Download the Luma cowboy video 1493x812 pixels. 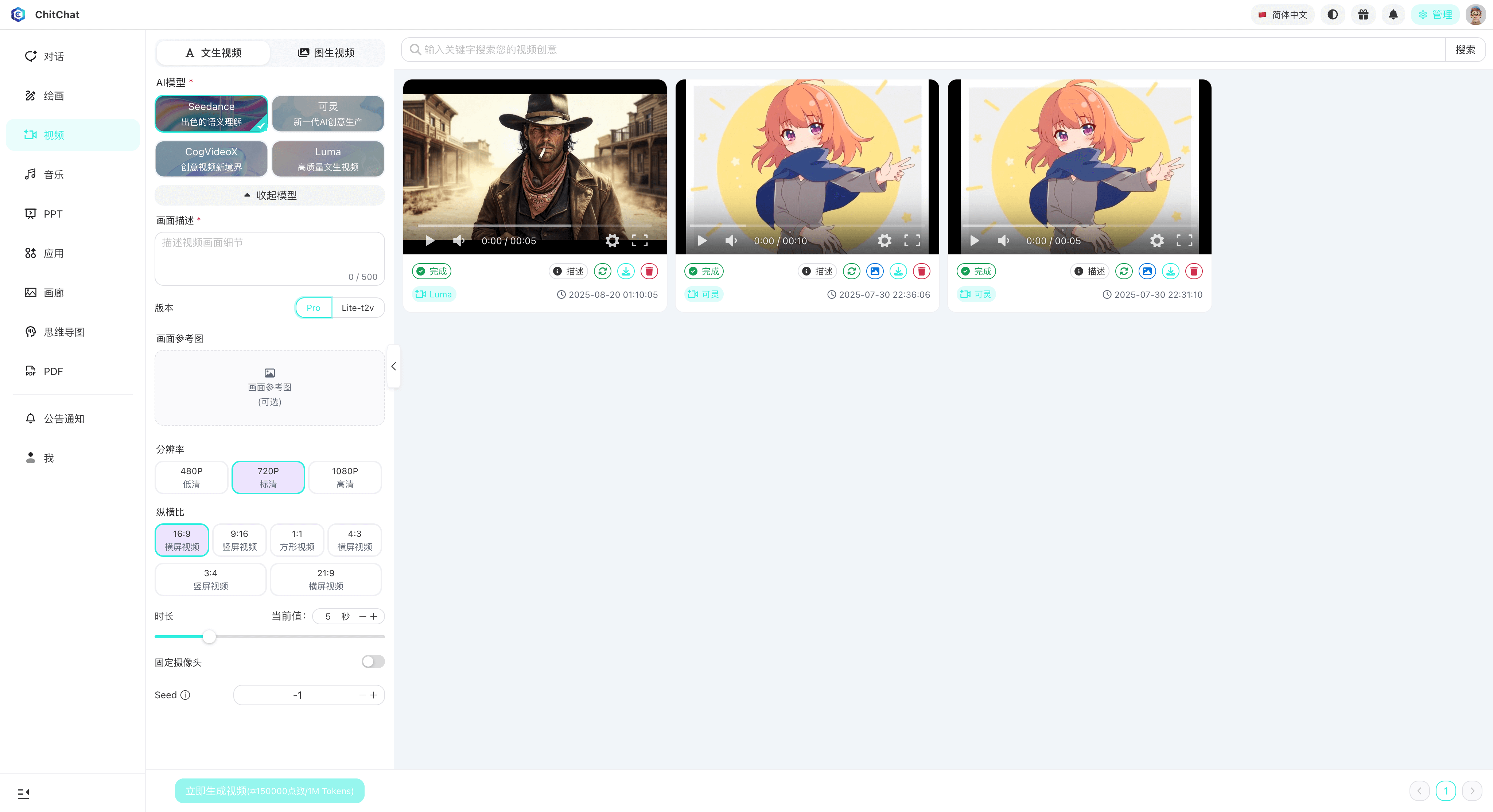[x=626, y=271]
